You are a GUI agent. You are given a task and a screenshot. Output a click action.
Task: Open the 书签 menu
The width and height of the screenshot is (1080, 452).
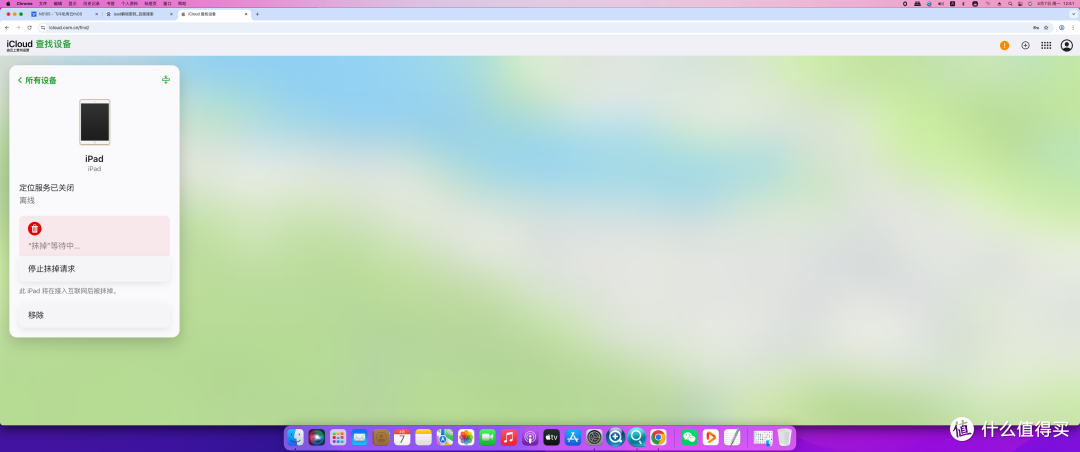pos(110,3)
